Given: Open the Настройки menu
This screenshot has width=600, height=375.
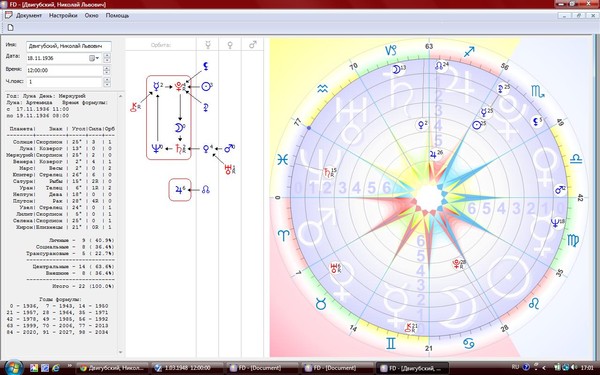Looking at the screenshot, I should (63, 16).
